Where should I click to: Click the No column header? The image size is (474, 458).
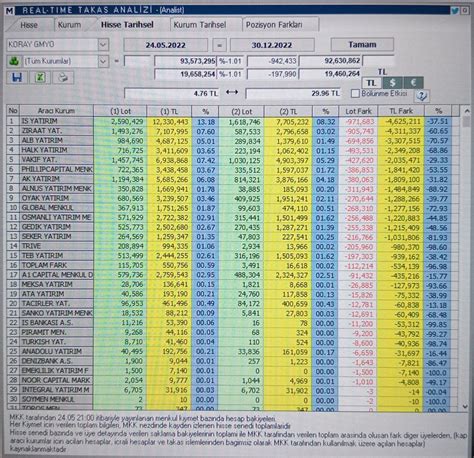tap(13, 111)
